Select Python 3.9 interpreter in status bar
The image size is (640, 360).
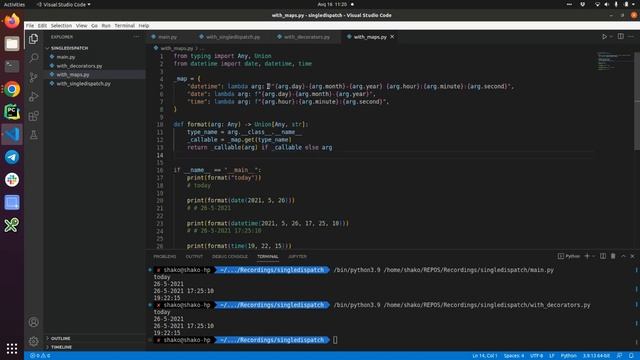coord(596,356)
